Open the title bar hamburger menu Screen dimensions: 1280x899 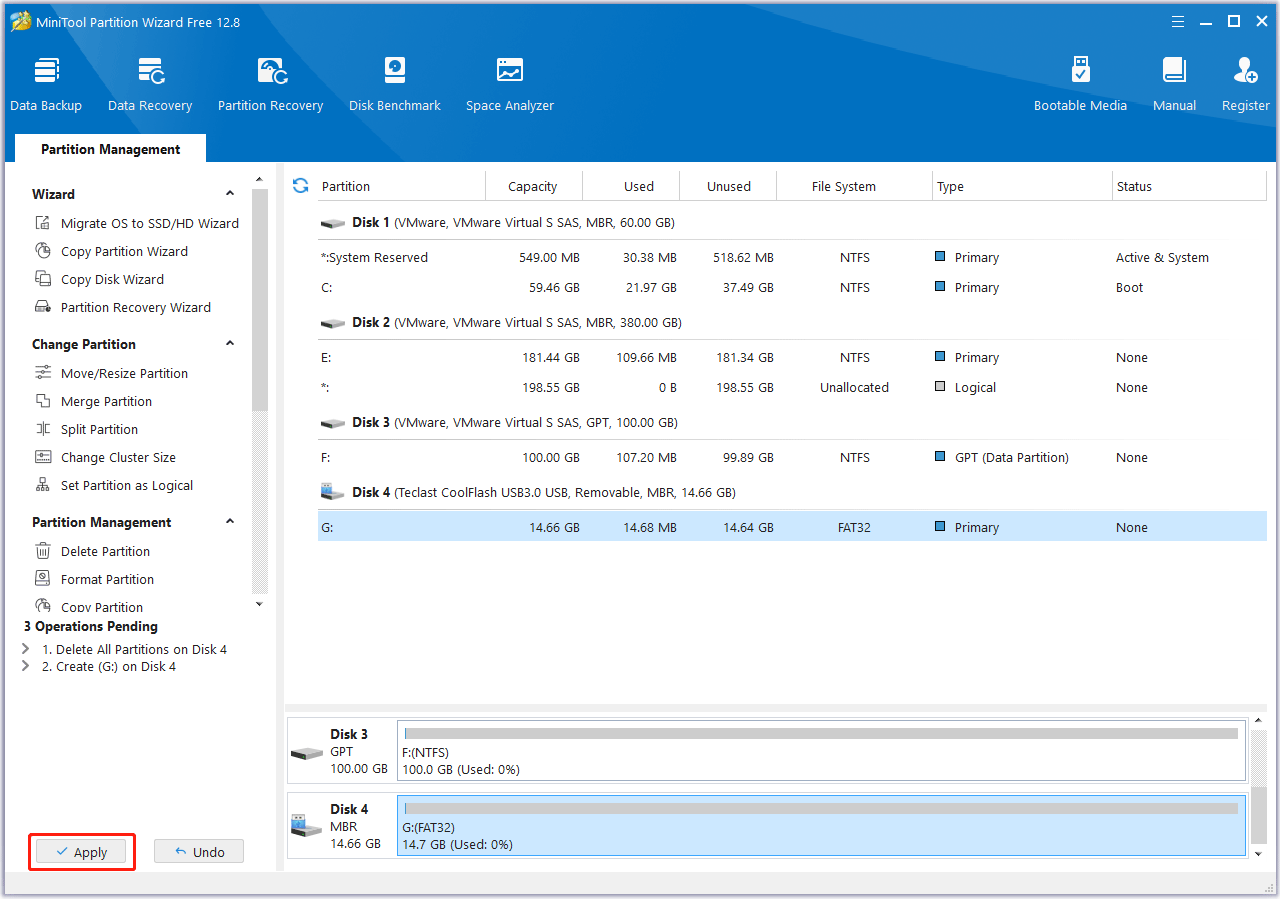1180,21
